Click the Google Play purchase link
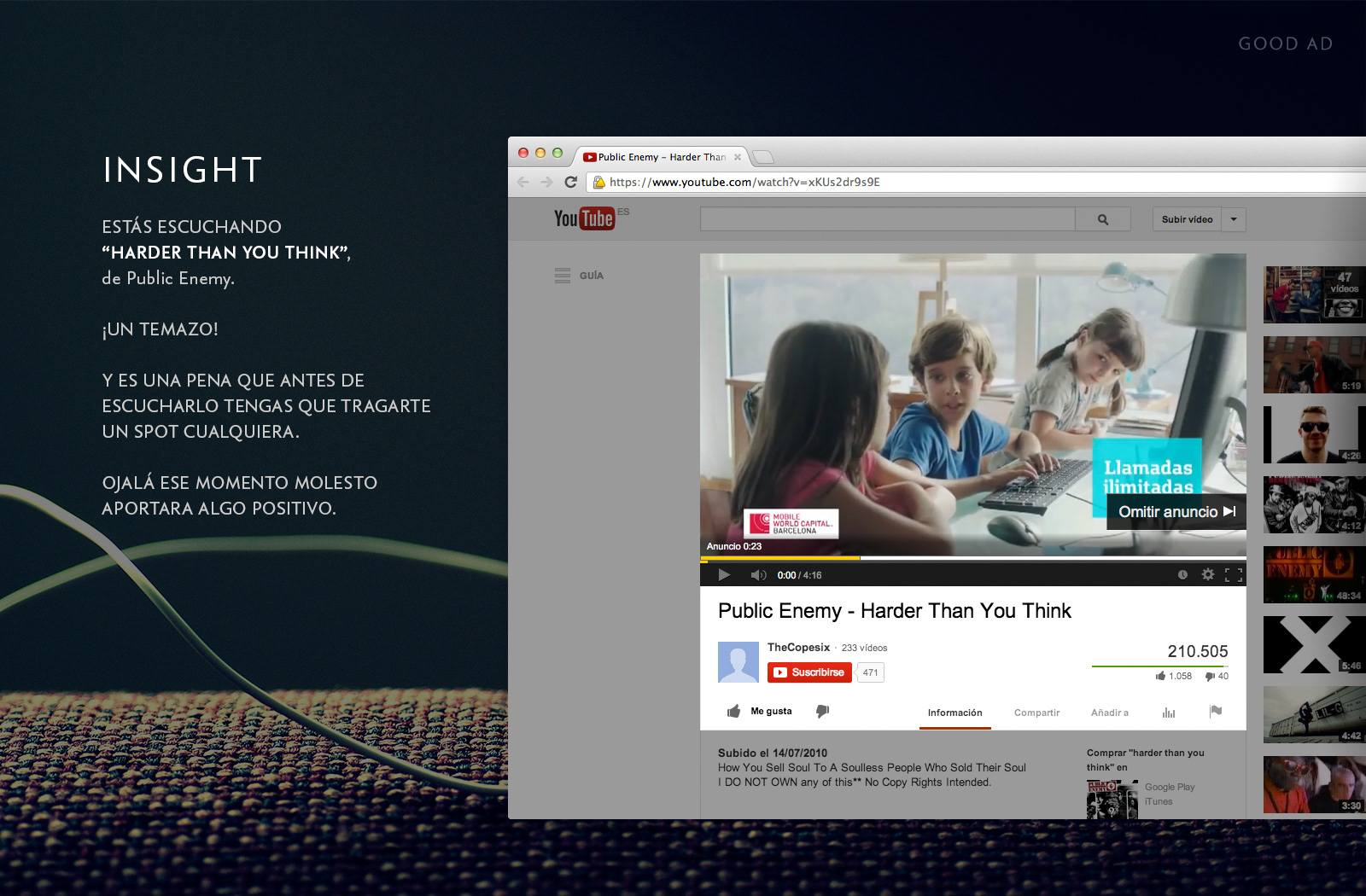Image resolution: width=1366 pixels, height=896 pixels. pyautogui.click(x=1170, y=787)
